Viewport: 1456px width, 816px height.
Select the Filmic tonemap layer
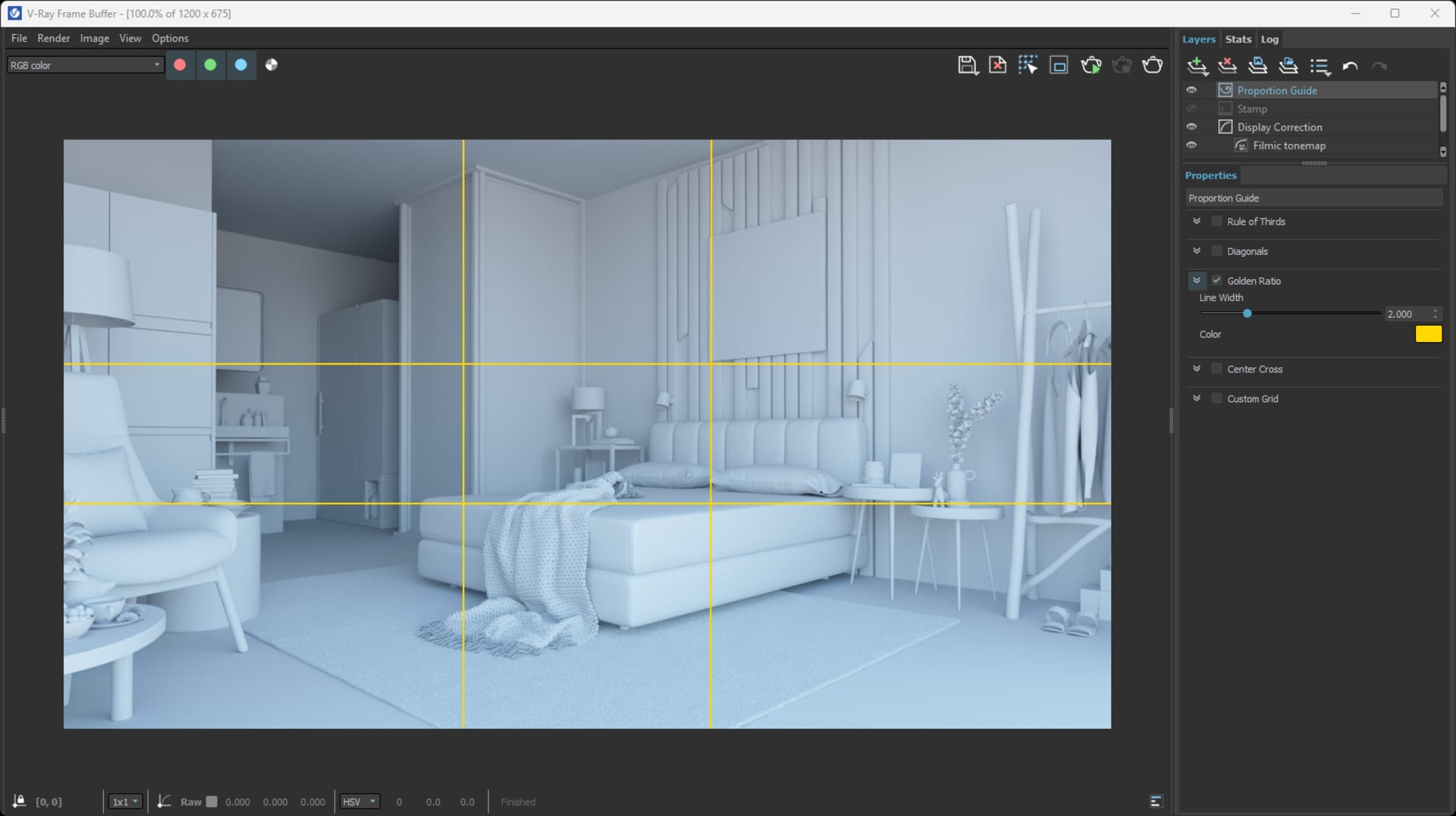tap(1326, 145)
